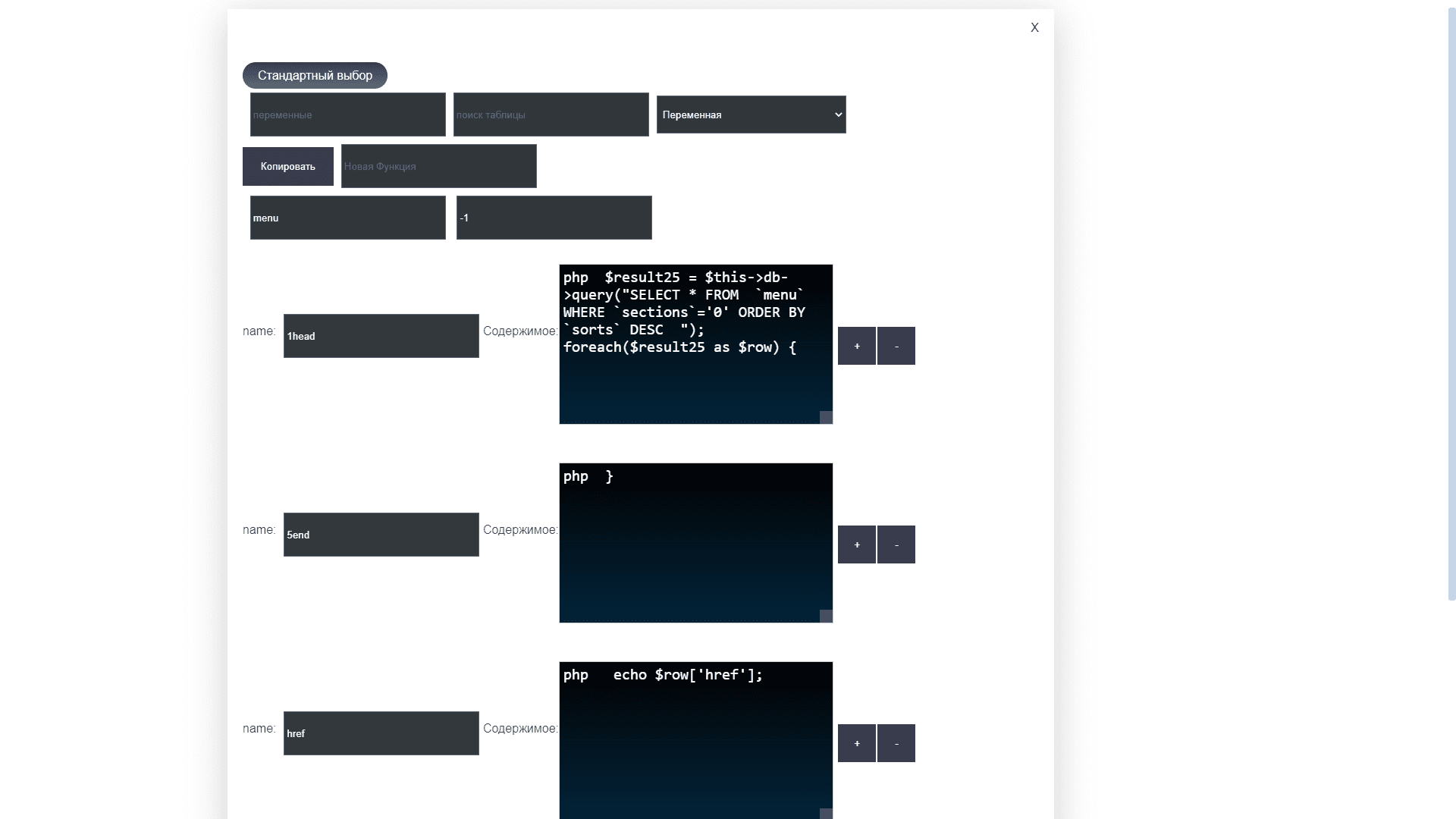Viewport: 1456px width, 819px height.
Task: Click the menu table name field
Action: (x=348, y=218)
